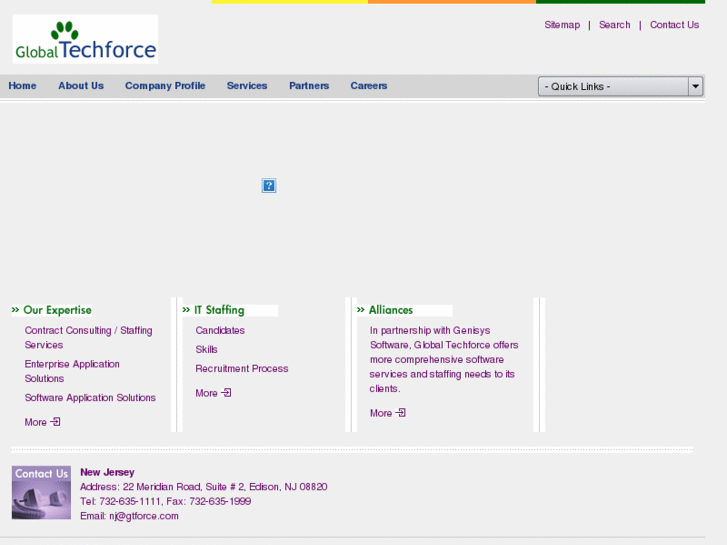727x545 pixels.
Task: Click arrow icon beside Our Expertise More
Action: 56,422
